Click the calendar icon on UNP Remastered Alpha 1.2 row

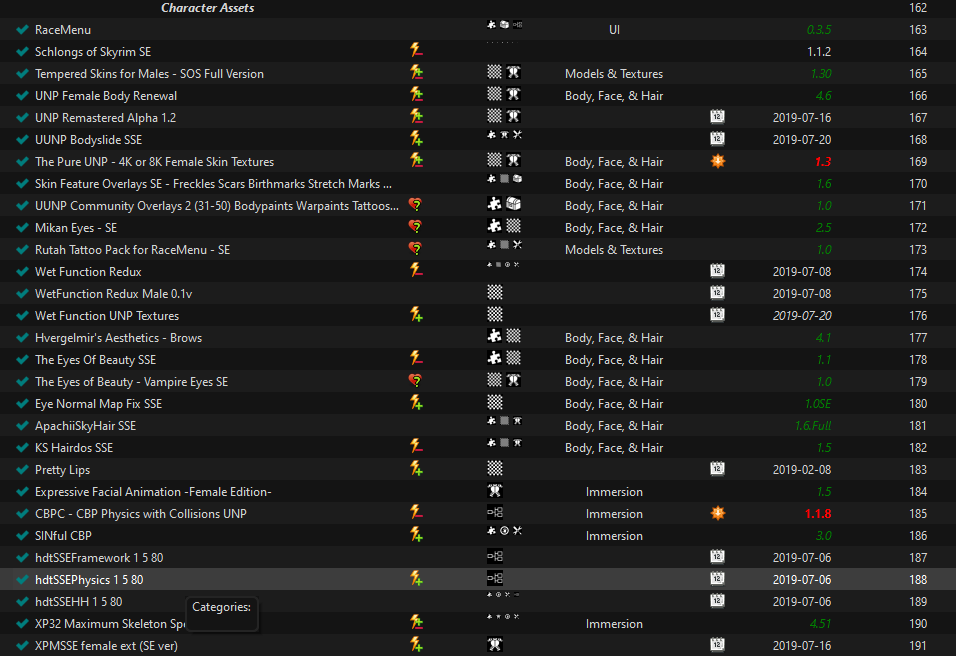click(718, 117)
